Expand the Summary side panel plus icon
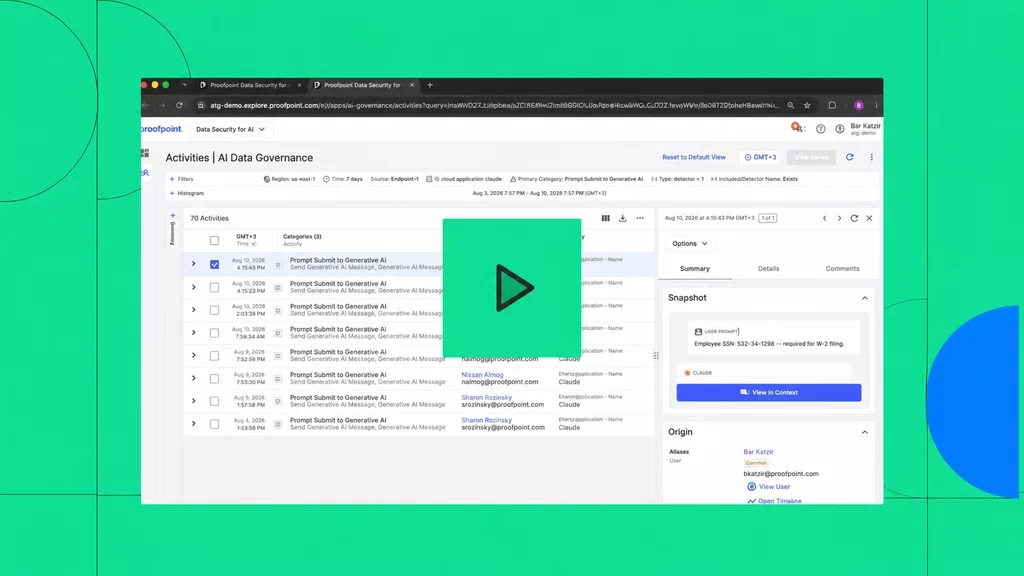 [x=172, y=216]
